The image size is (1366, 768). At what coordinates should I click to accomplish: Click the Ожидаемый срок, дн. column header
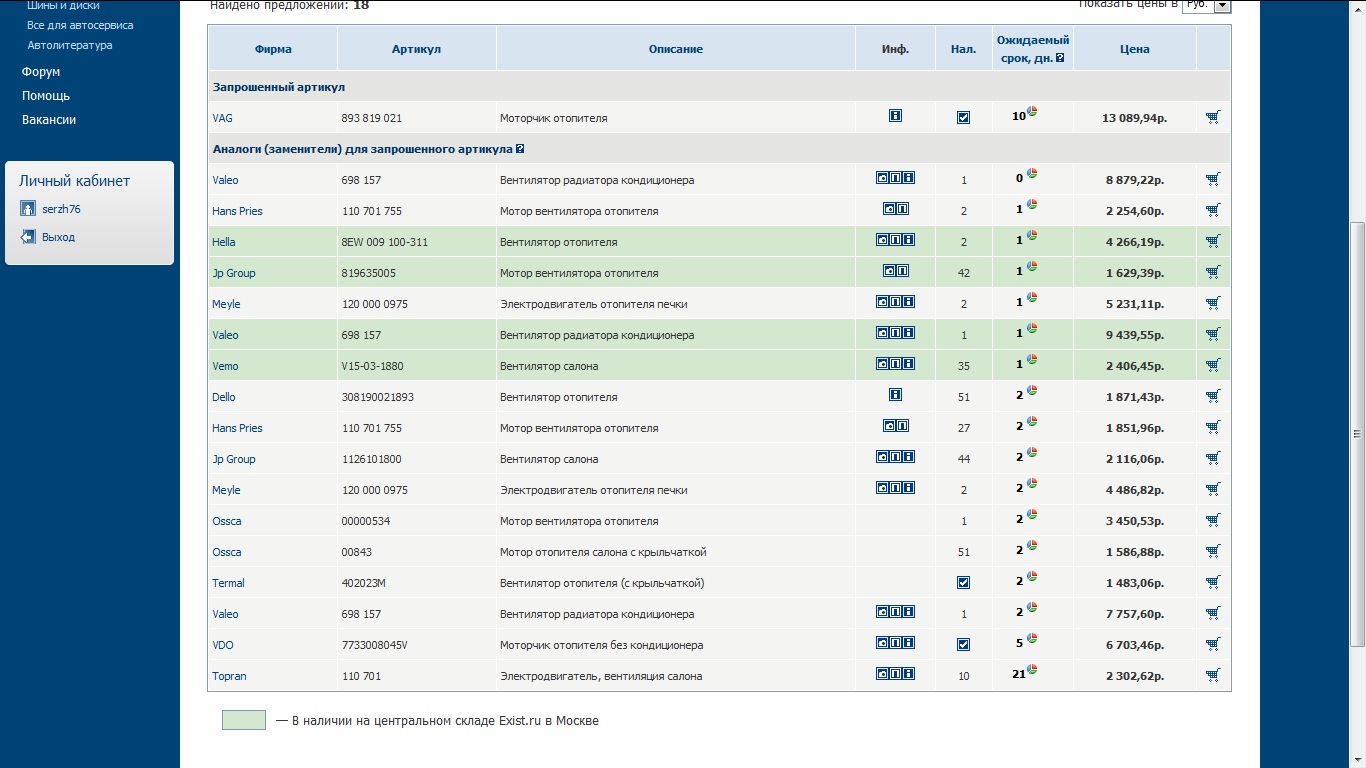click(1033, 49)
